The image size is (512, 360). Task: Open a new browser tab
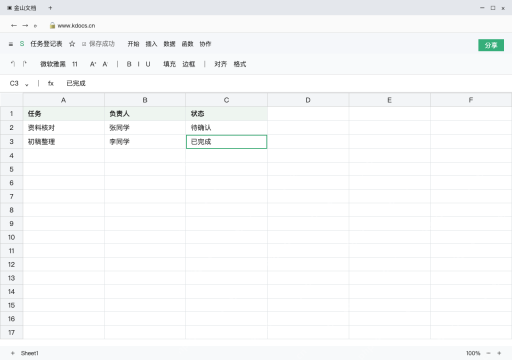(50, 8)
